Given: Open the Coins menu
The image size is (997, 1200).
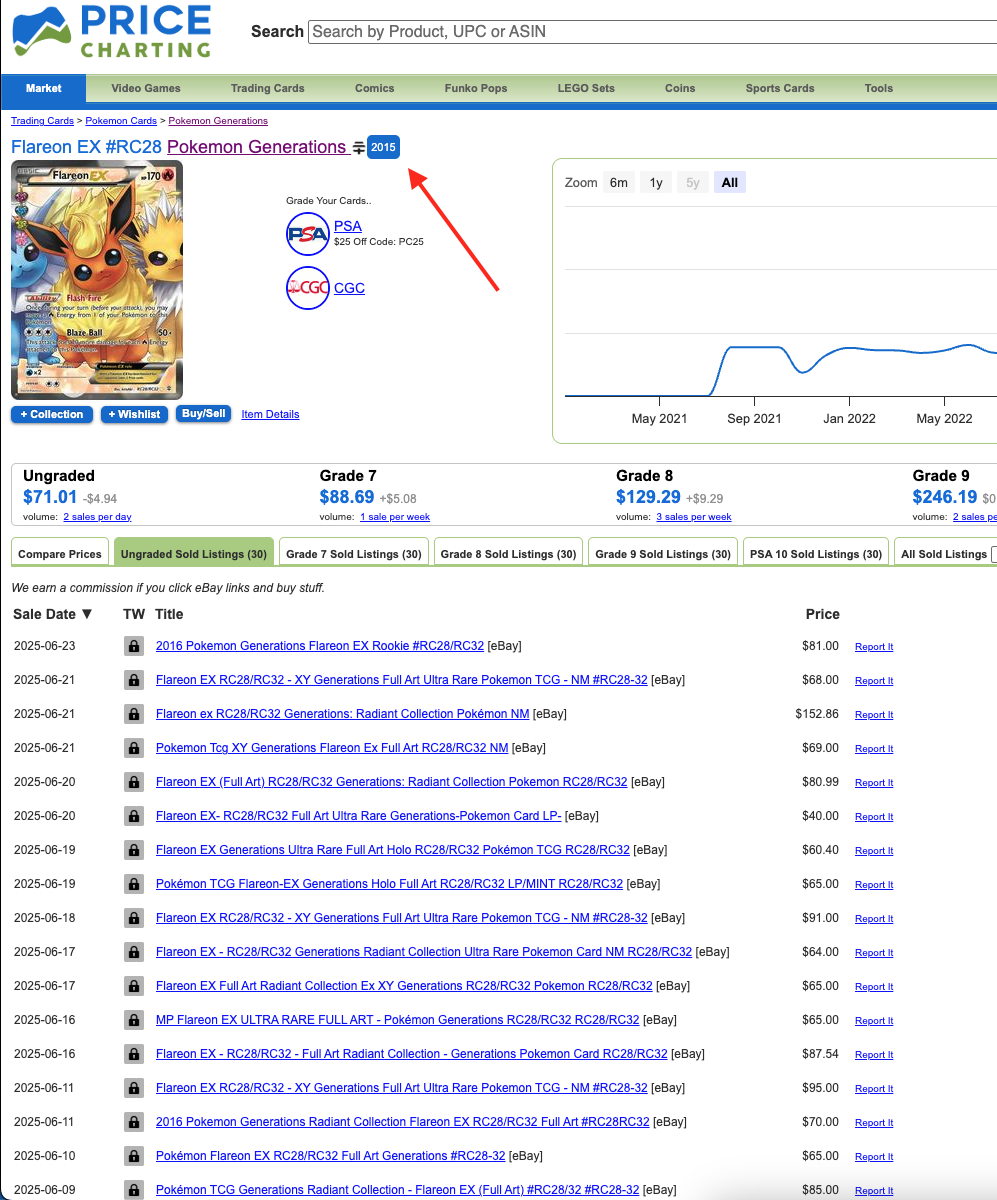Looking at the screenshot, I should point(680,88).
